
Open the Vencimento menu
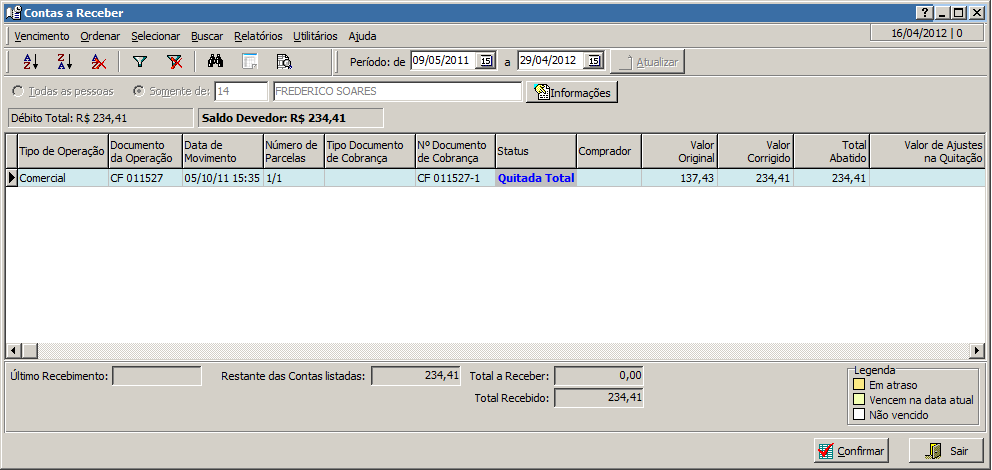click(42, 36)
